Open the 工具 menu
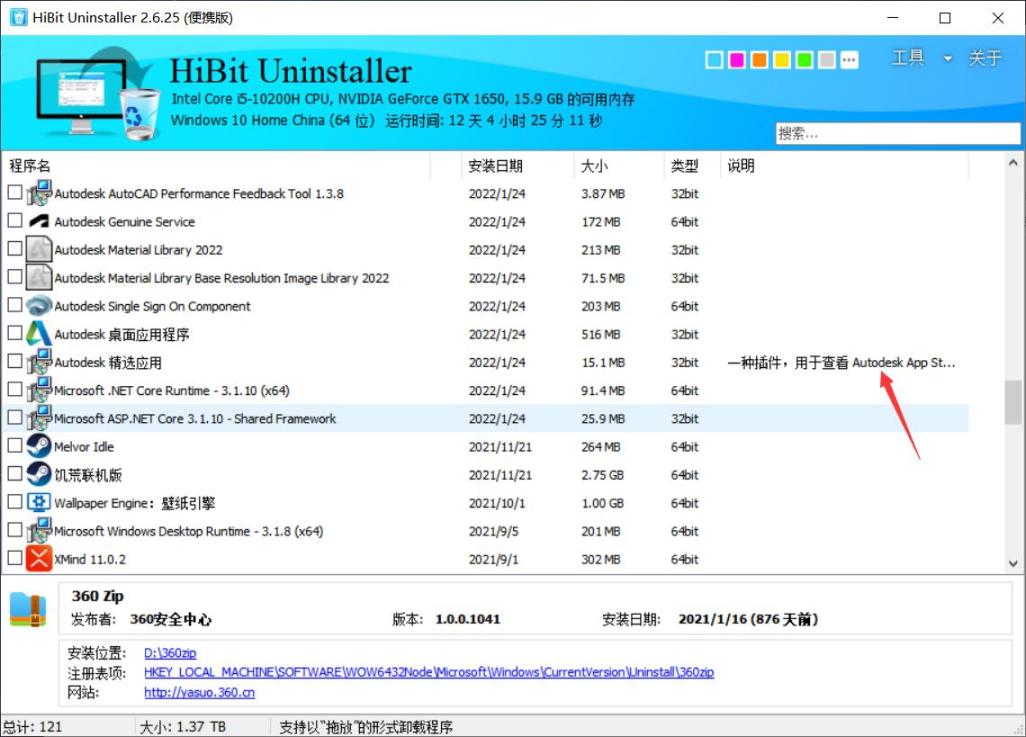The height and width of the screenshot is (737, 1026). [908, 58]
